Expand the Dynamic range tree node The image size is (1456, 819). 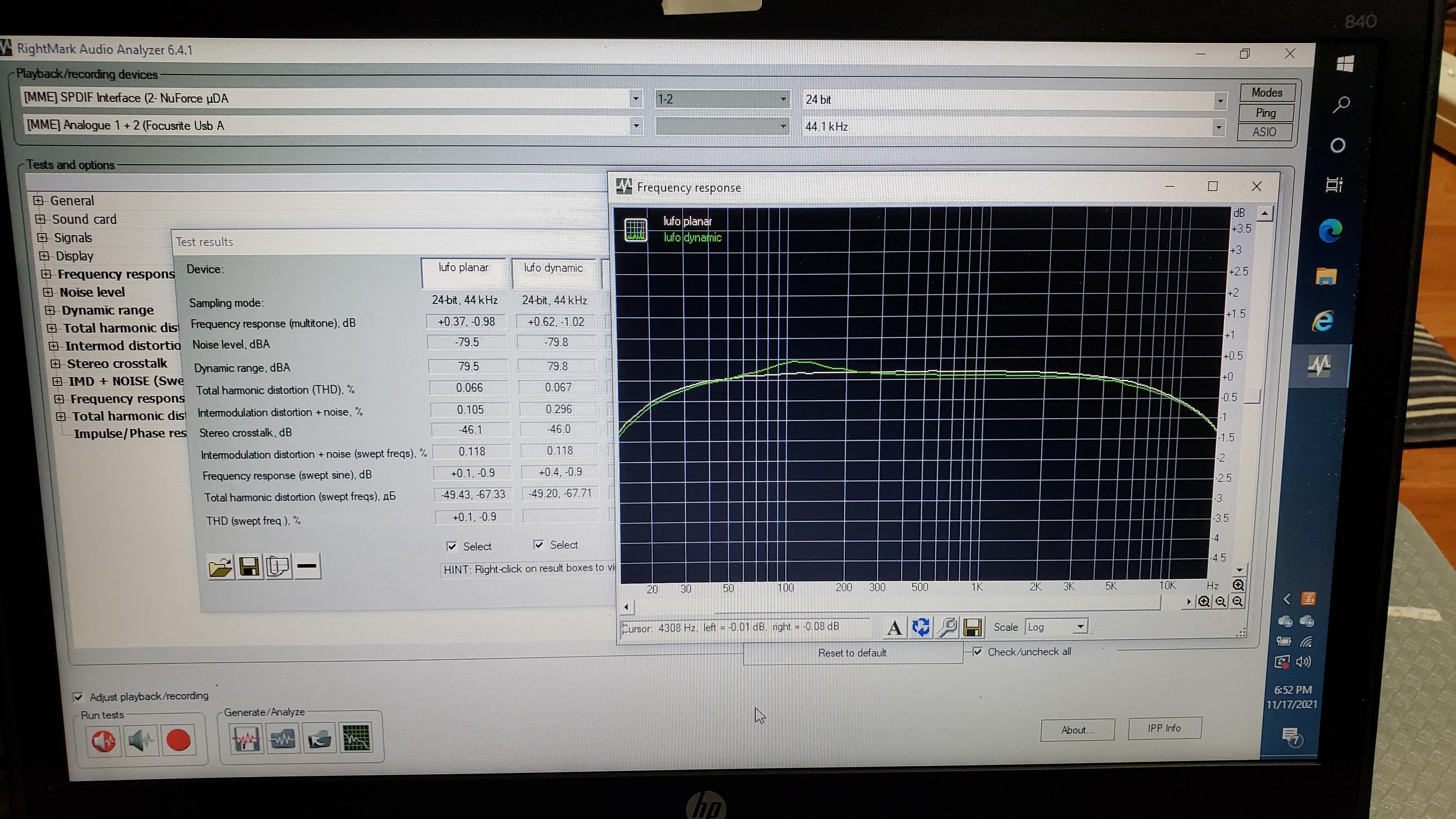point(50,310)
